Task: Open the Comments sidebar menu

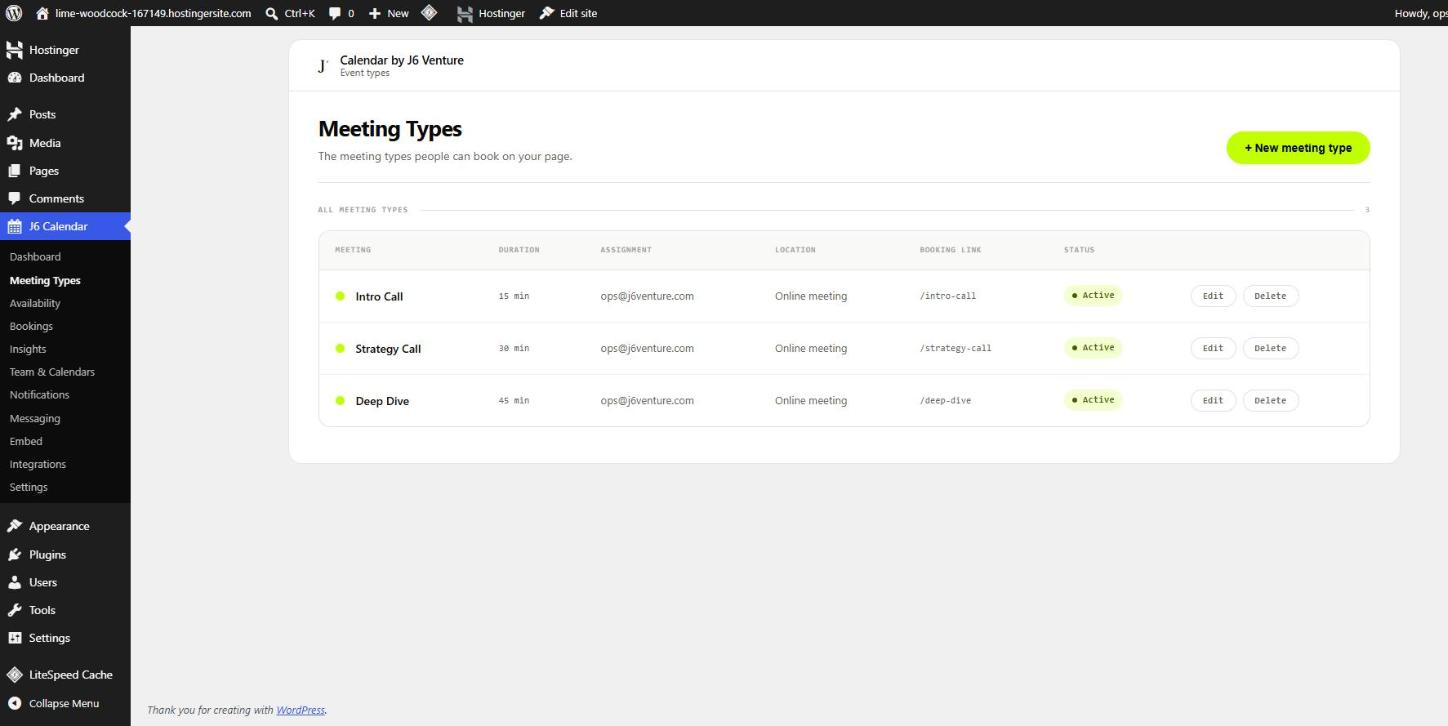Action: pos(65,199)
